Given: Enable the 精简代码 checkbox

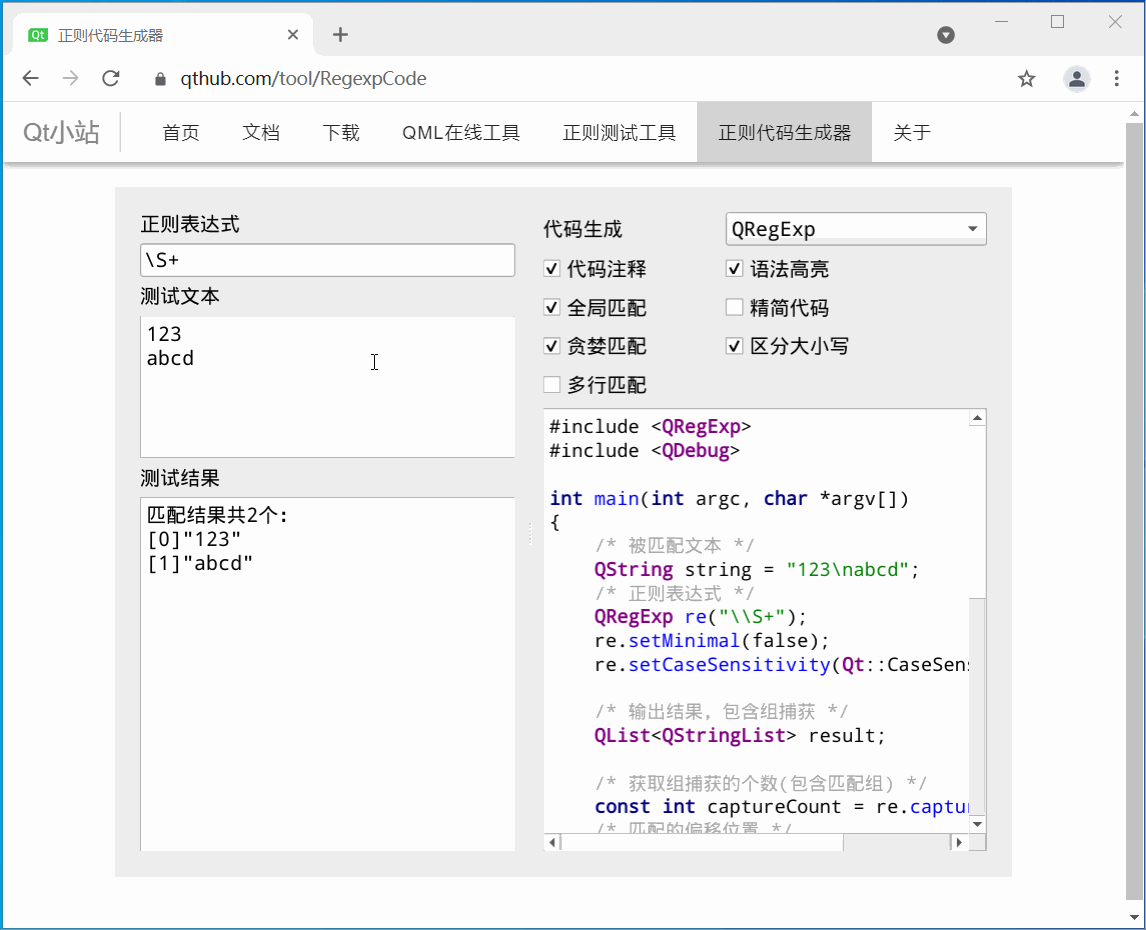Looking at the screenshot, I should [734, 308].
